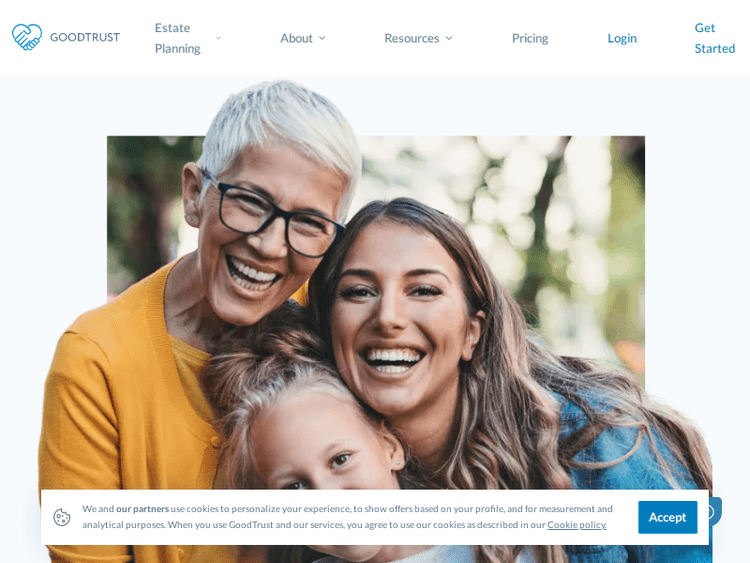Open the bold 'our partners' link
The image size is (750, 563).
143,508
